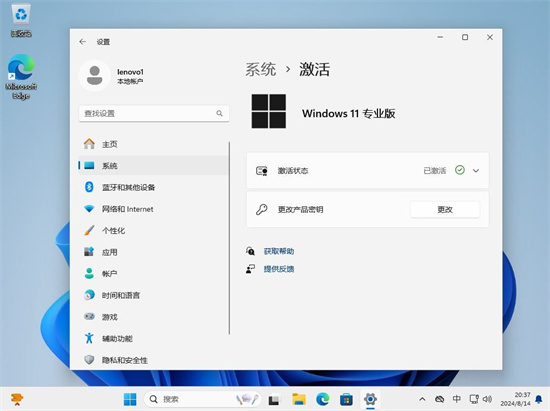The height and width of the screenshot is (411, 550).
Task: Click the person icon beside 帐户
Action: (x=89, y=274)
